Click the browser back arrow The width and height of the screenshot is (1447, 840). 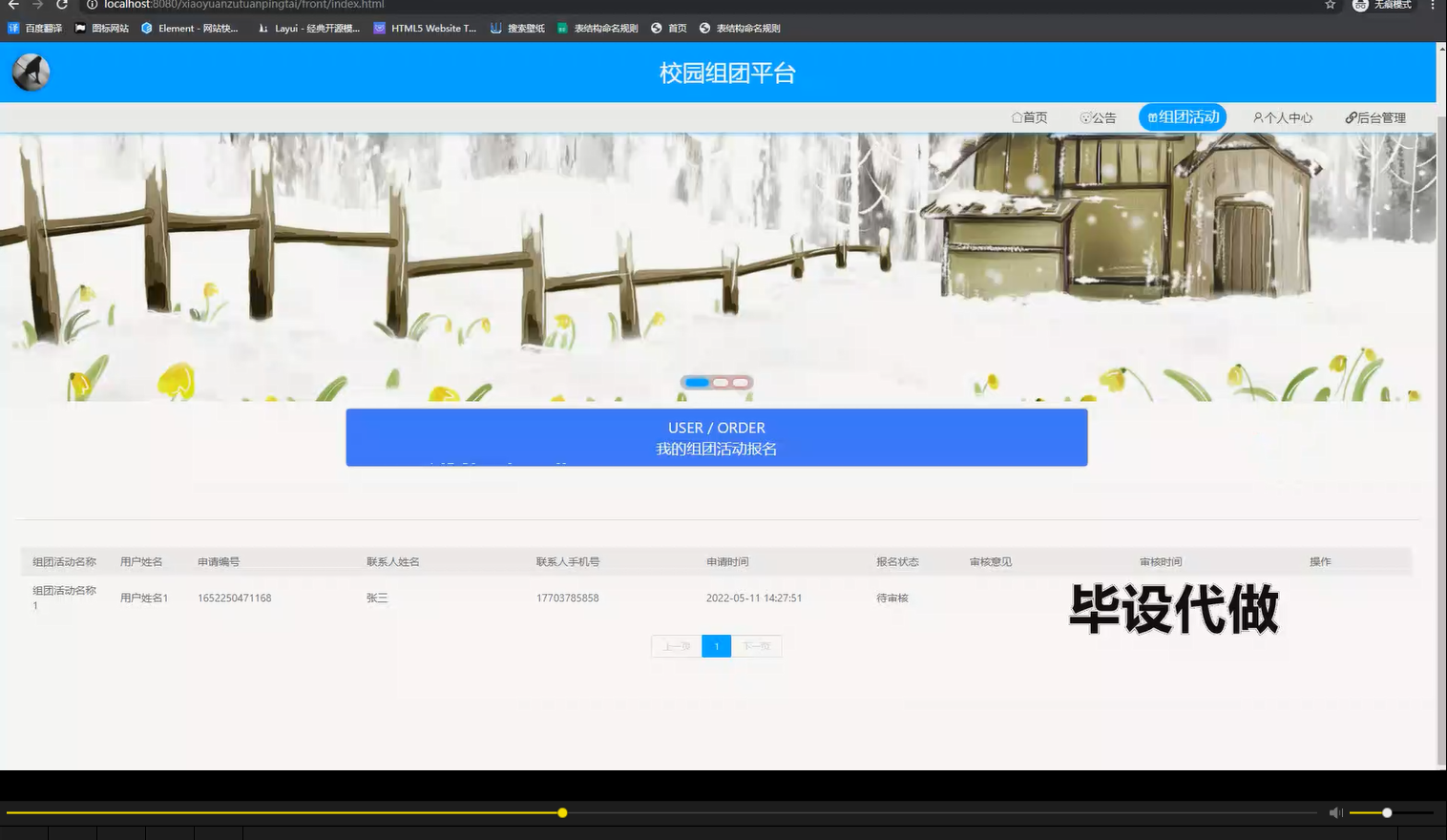coord(13,5)
